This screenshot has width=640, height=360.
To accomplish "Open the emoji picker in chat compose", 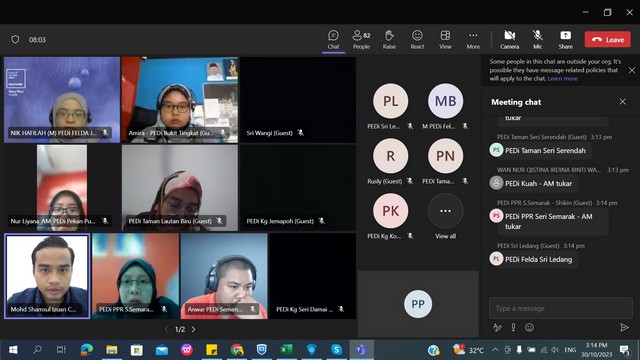I will [529, 327].
